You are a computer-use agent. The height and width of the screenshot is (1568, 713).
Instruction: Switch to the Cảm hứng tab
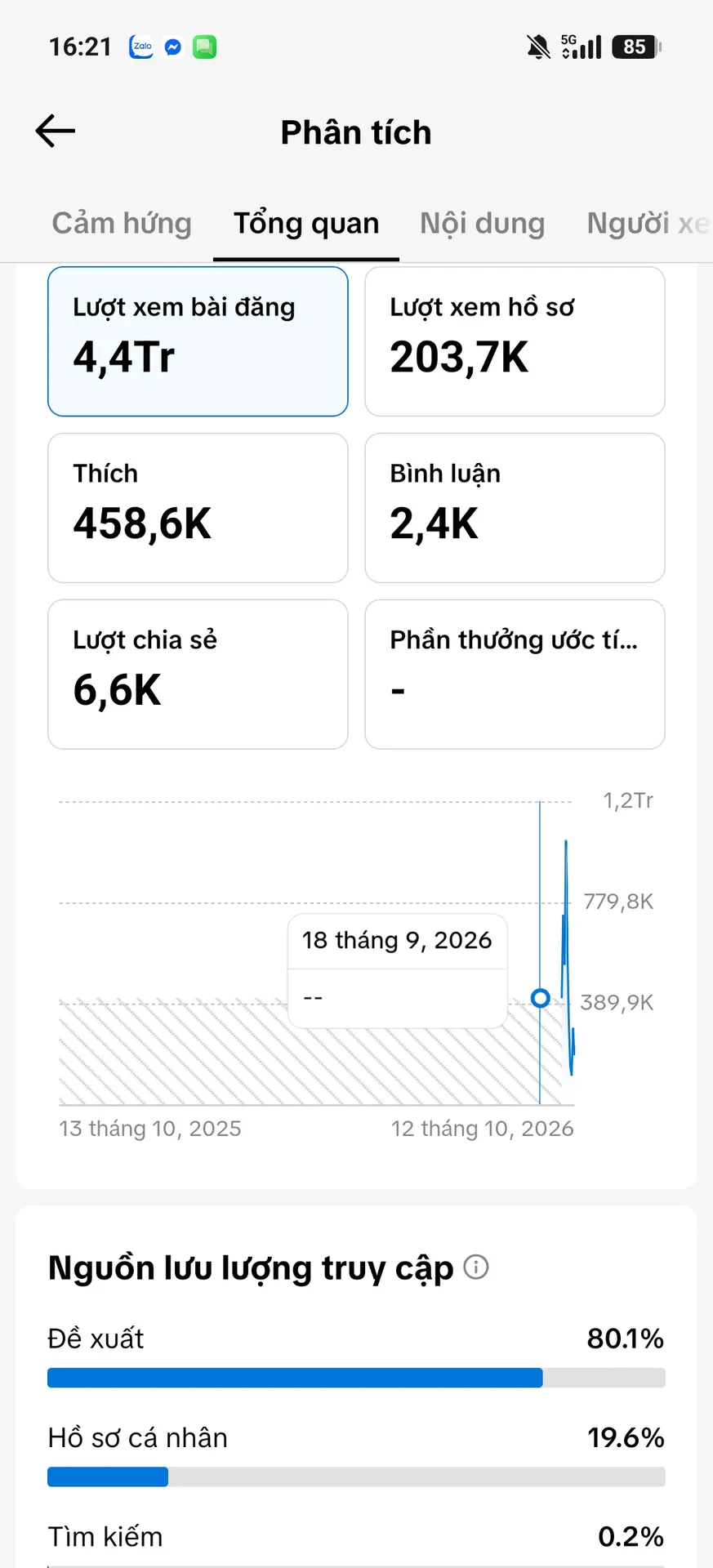pos(122,223)
